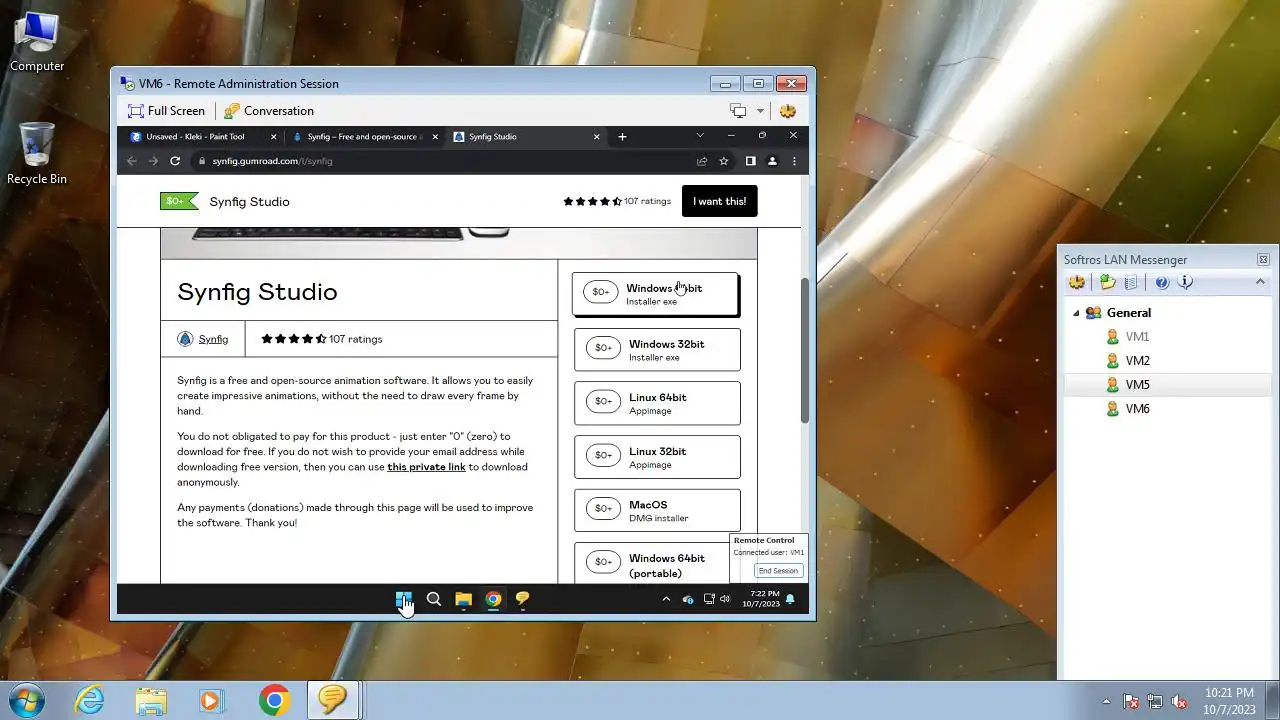Select user VM2 in LAN Messenger
The height and width of the screenshot is (720, 1280).
[x=1137, y=361]
